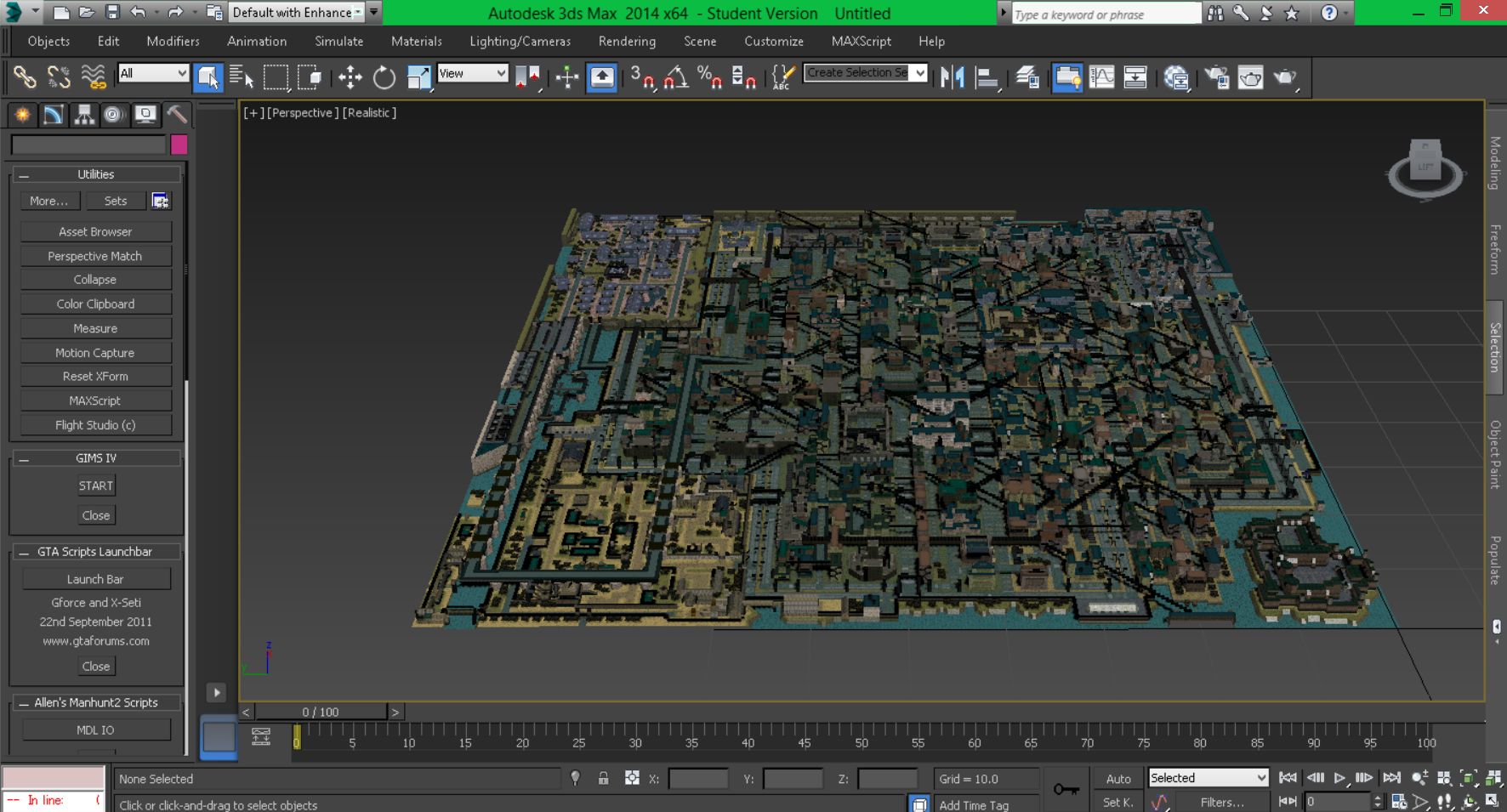Open the Selected key filter dropdown
The image size is (1507, 812).
coord(1208,778)
